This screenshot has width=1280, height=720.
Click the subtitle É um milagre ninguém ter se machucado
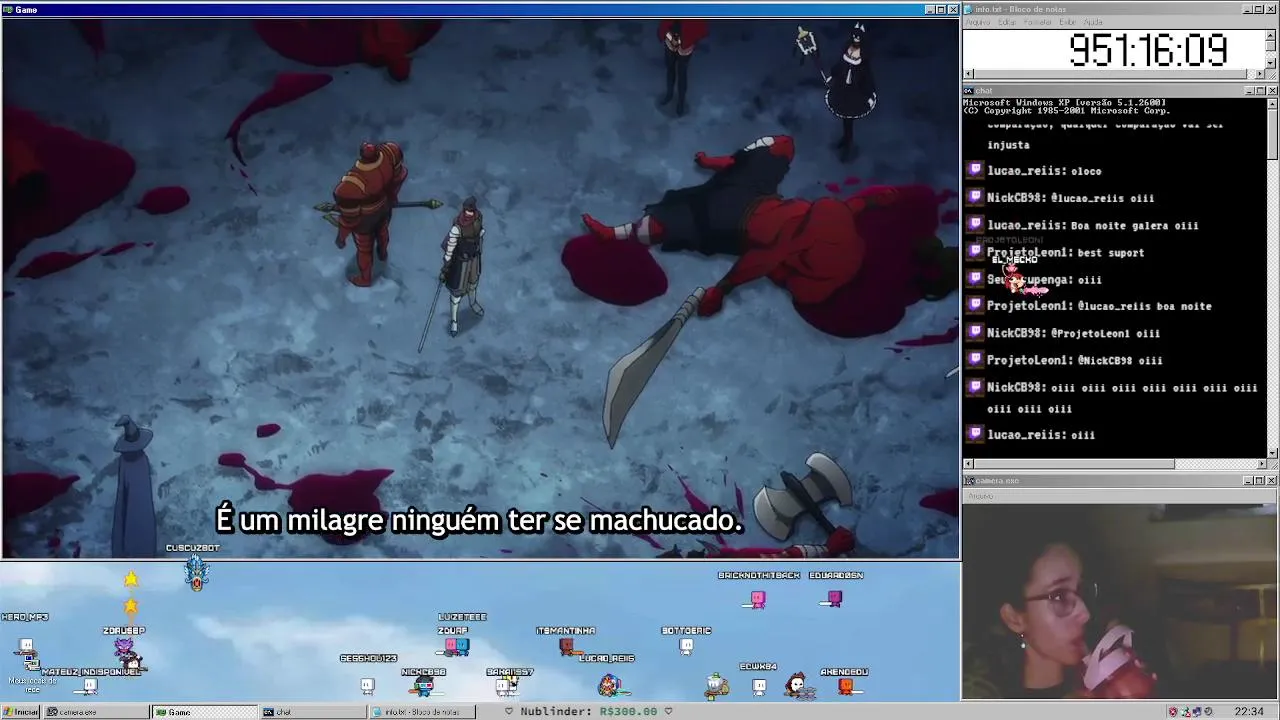[x=479, y=521]
